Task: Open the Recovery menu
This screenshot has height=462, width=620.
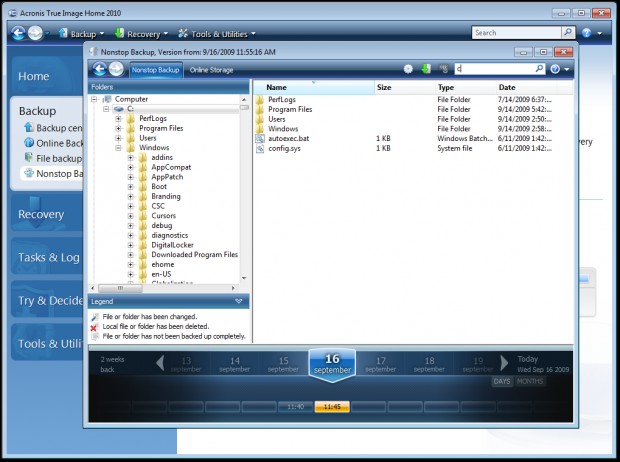Action: [x=142, y=34]
